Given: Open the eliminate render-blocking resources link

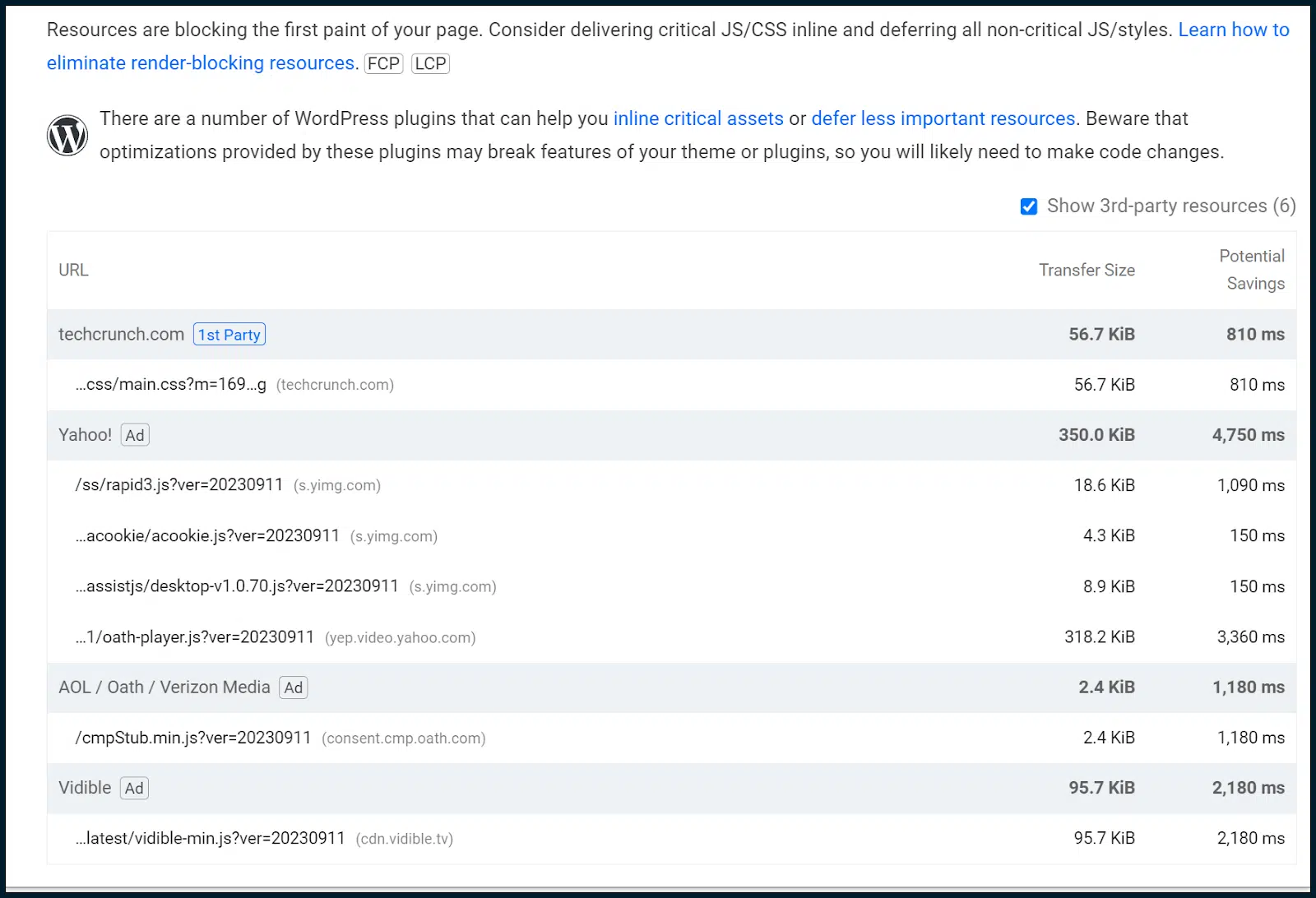Looking at the screenshot, I should (201, 63).
